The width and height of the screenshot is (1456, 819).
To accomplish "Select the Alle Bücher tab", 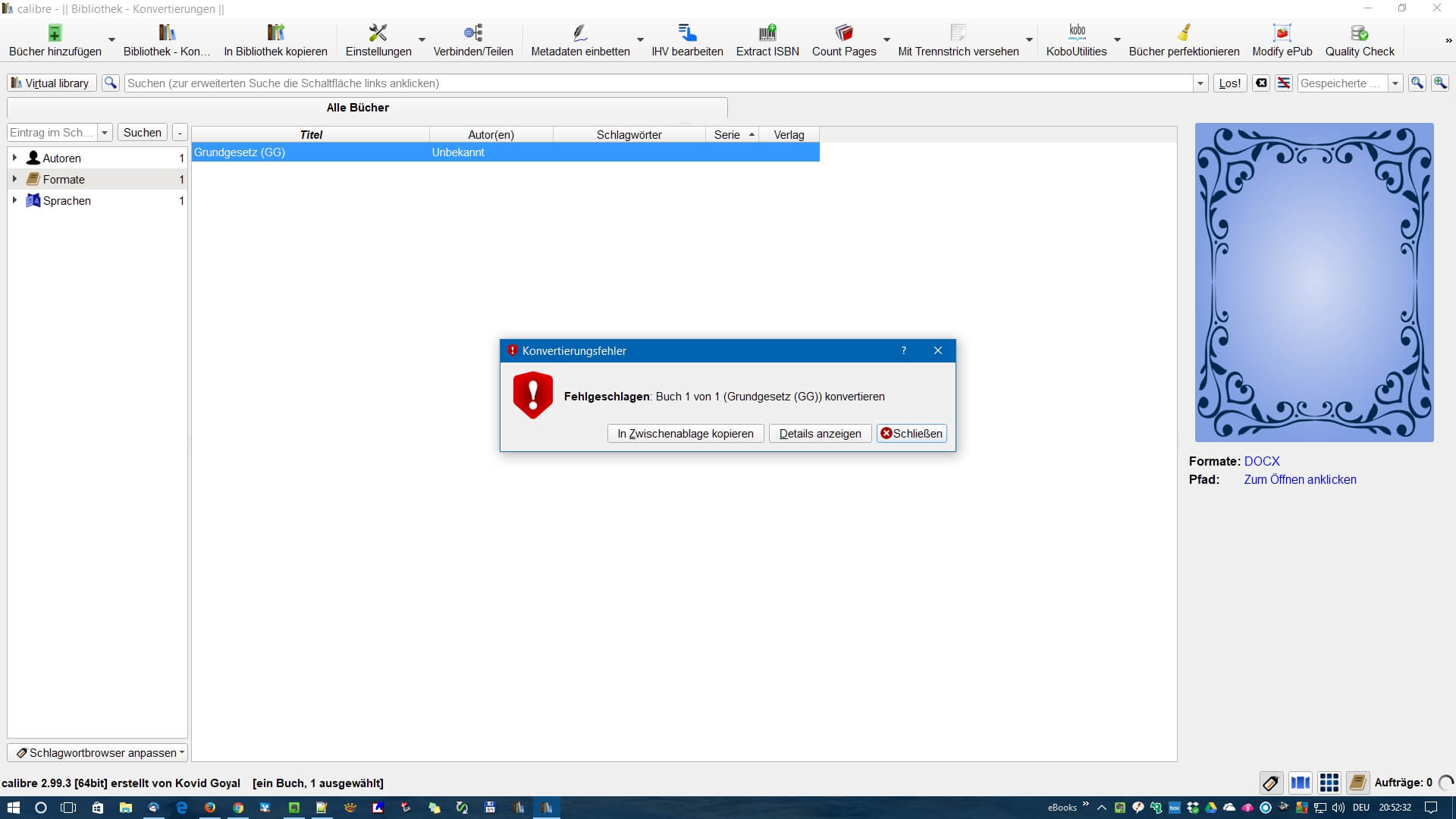I will tap(358, 108).
